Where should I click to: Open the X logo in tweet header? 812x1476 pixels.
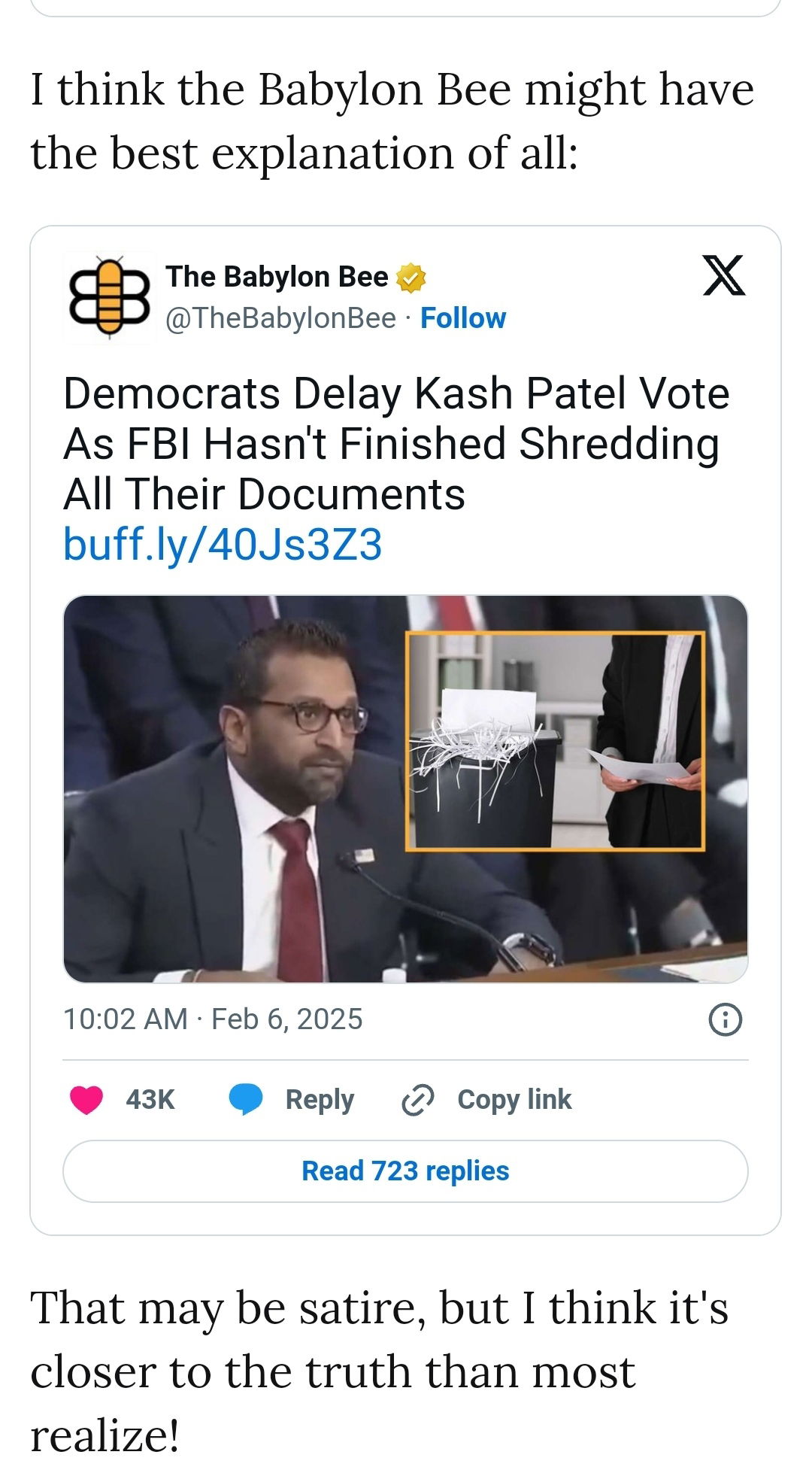723,275
